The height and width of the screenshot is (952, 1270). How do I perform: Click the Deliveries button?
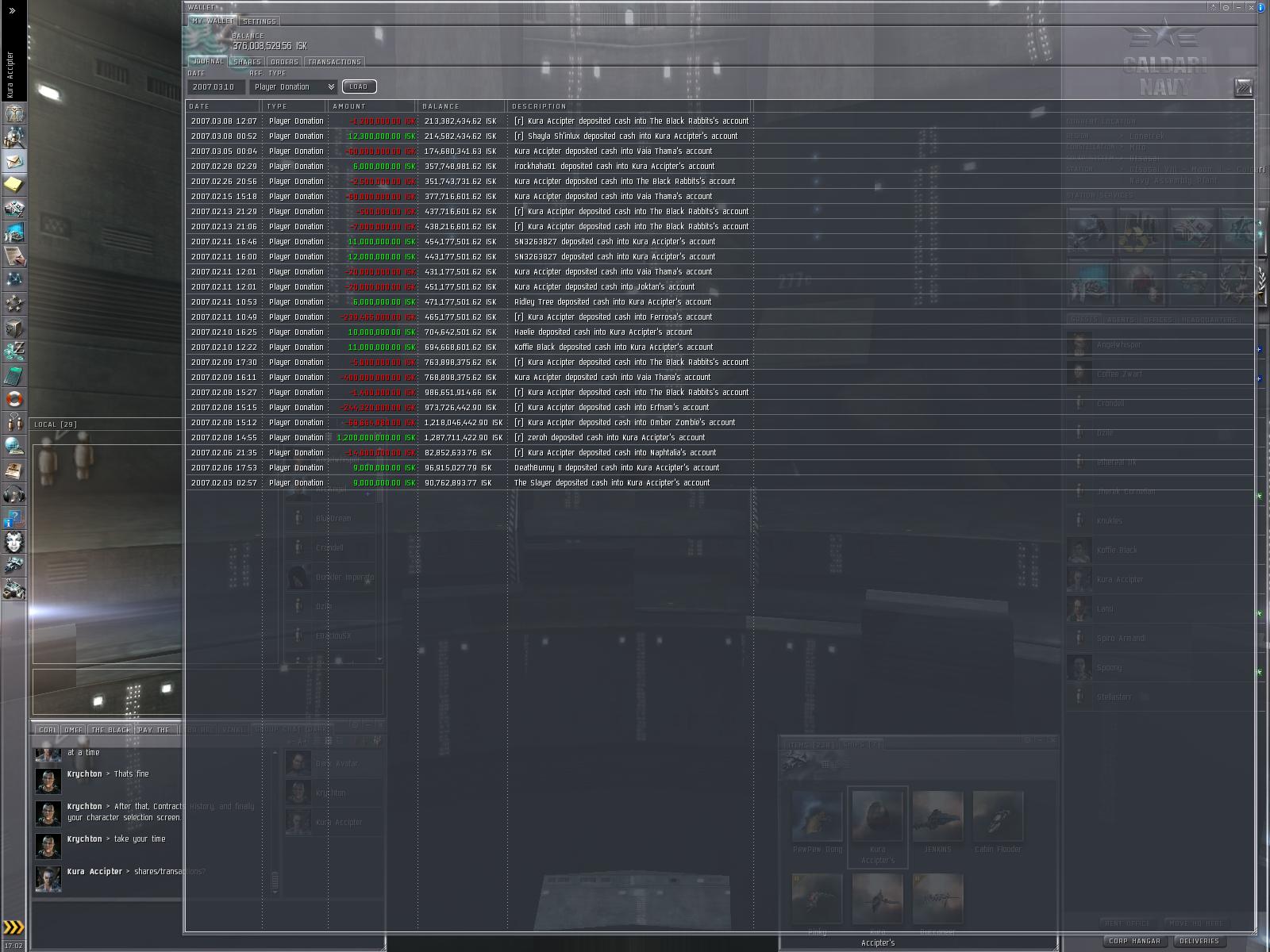(x=1199, y=941)
